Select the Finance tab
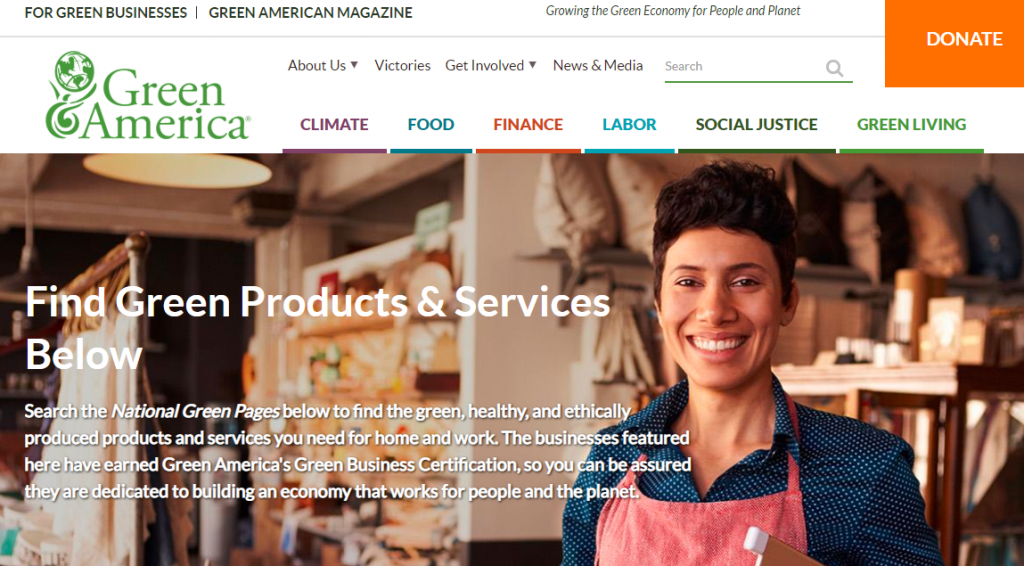 tap(528, 125)
